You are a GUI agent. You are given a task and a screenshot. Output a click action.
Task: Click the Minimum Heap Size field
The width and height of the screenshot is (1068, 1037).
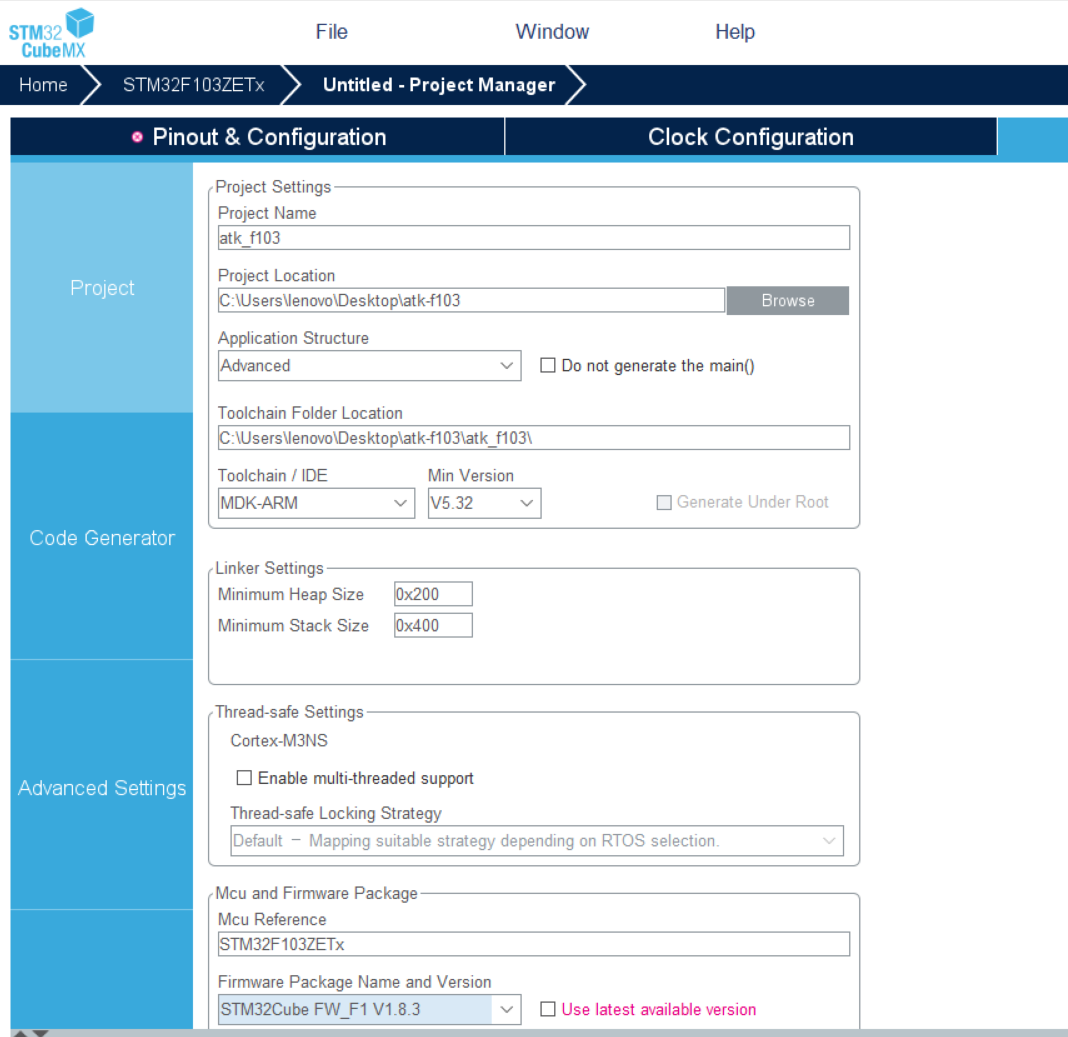pyautogui.click(x=433, y=594)
